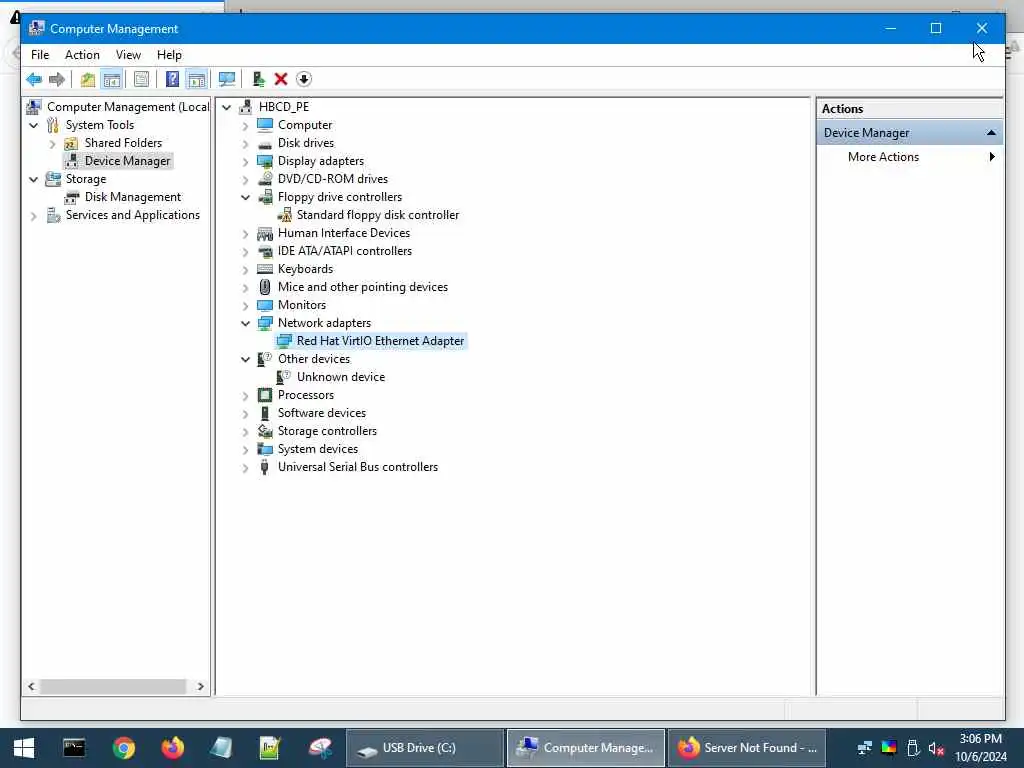
Task: Select Red Hat VirtIO Ethernet Adapter
Action: tap(380, 341)
